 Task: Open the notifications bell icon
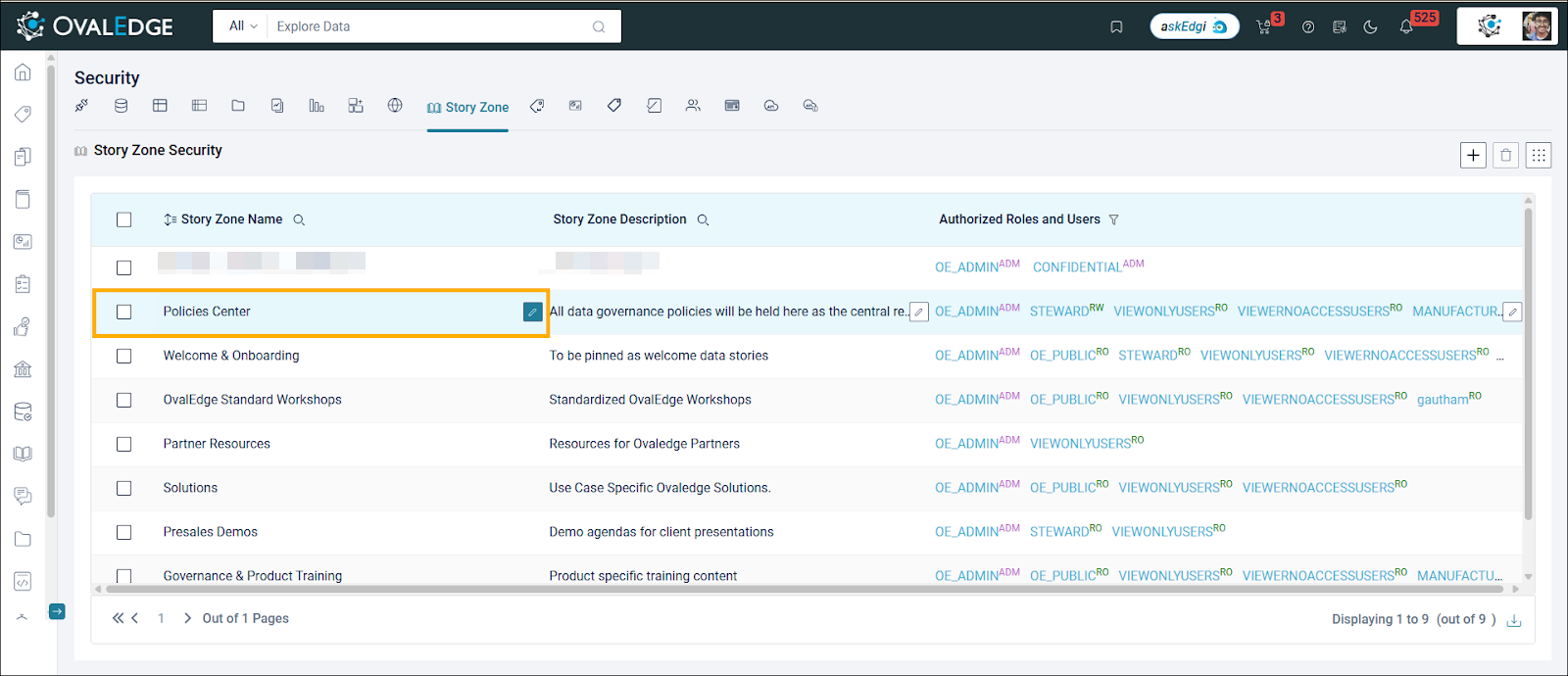[x=1406, y=26]
